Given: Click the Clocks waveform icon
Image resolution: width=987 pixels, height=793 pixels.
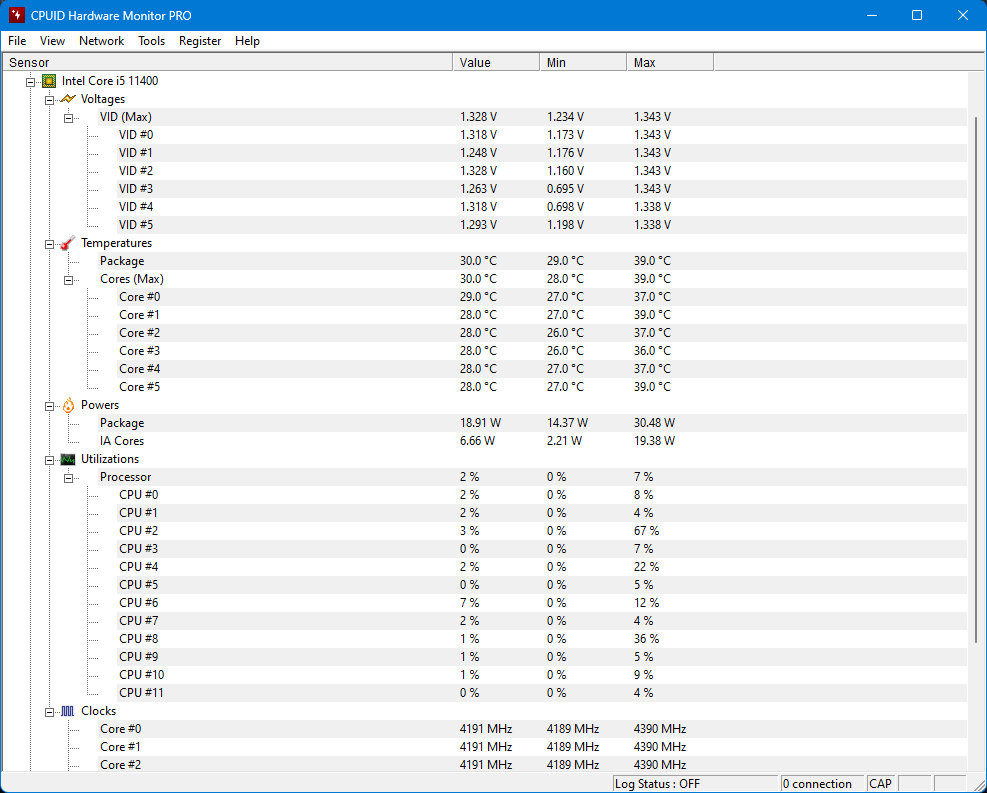Looking at the screenshot, I should 68,711.
